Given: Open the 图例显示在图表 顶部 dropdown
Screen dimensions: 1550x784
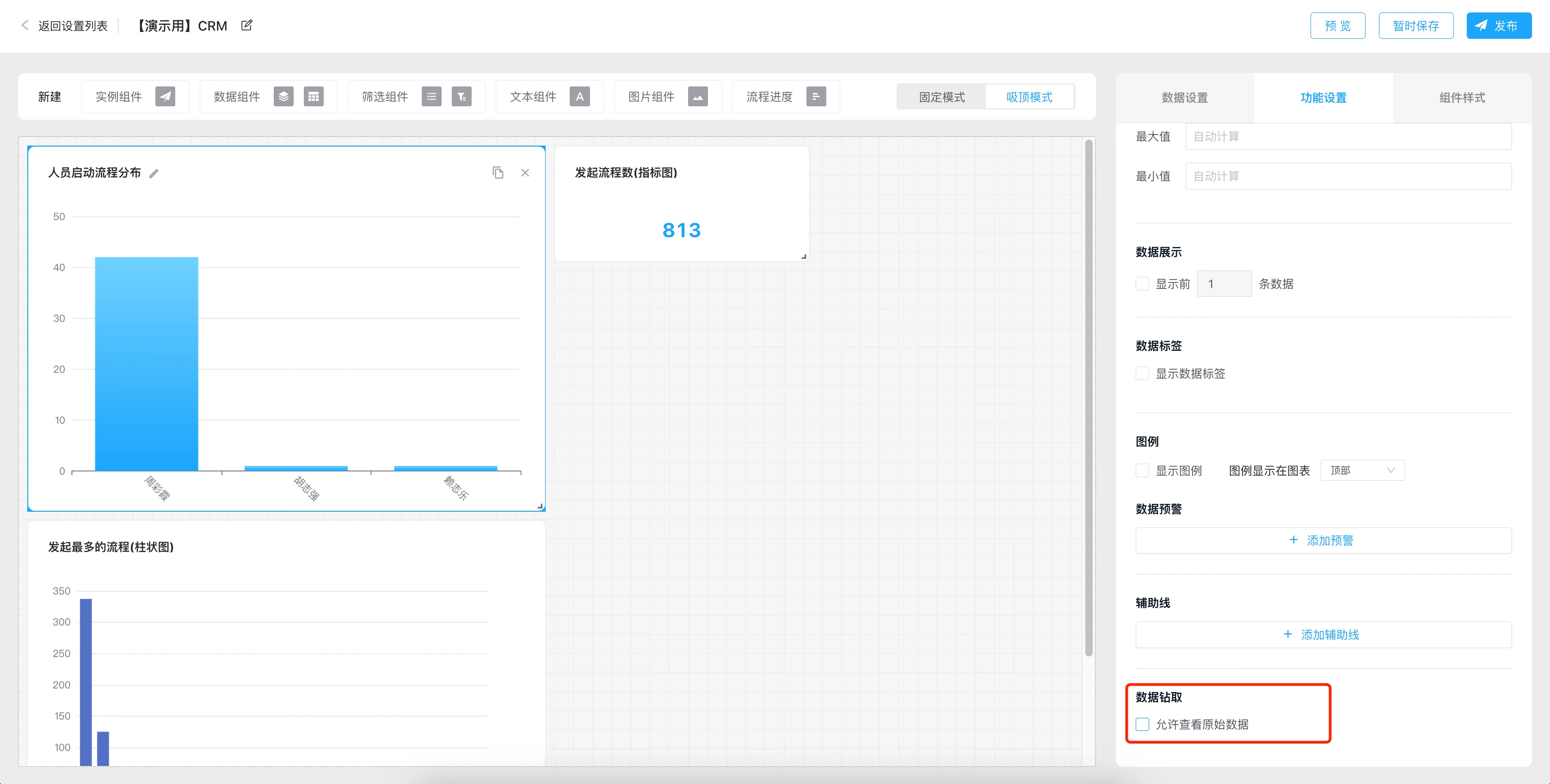Looking at the screenshot, I should [1363, 470].
